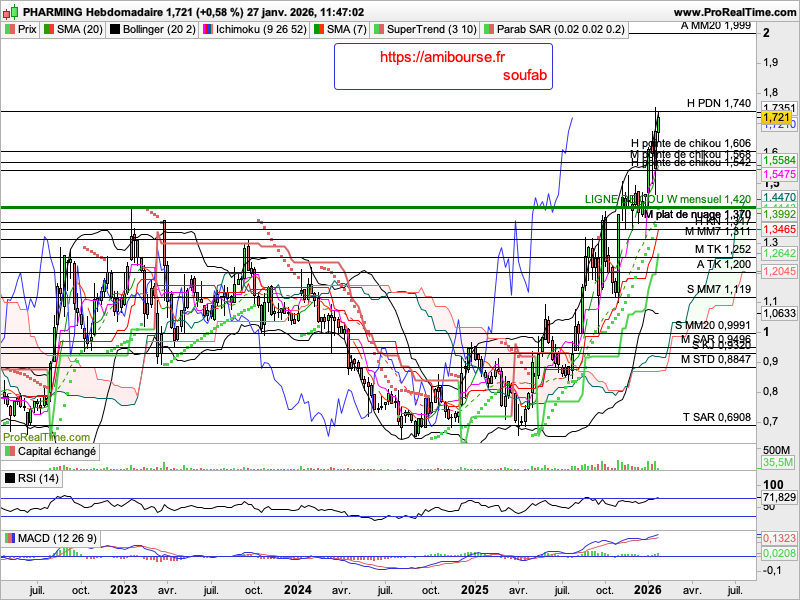The height and width of the screenshot is (600, 800).
Task: Click the SuperTrend indicator color icon
Action: pos(379,30)
